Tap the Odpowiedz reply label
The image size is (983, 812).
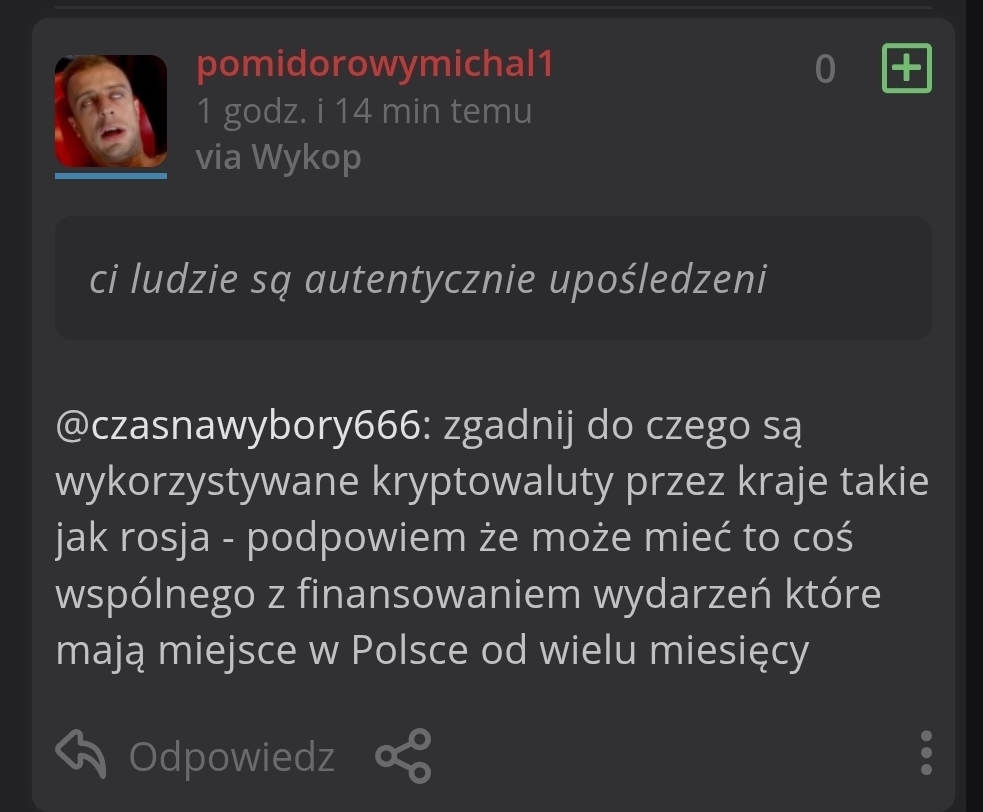231,757
